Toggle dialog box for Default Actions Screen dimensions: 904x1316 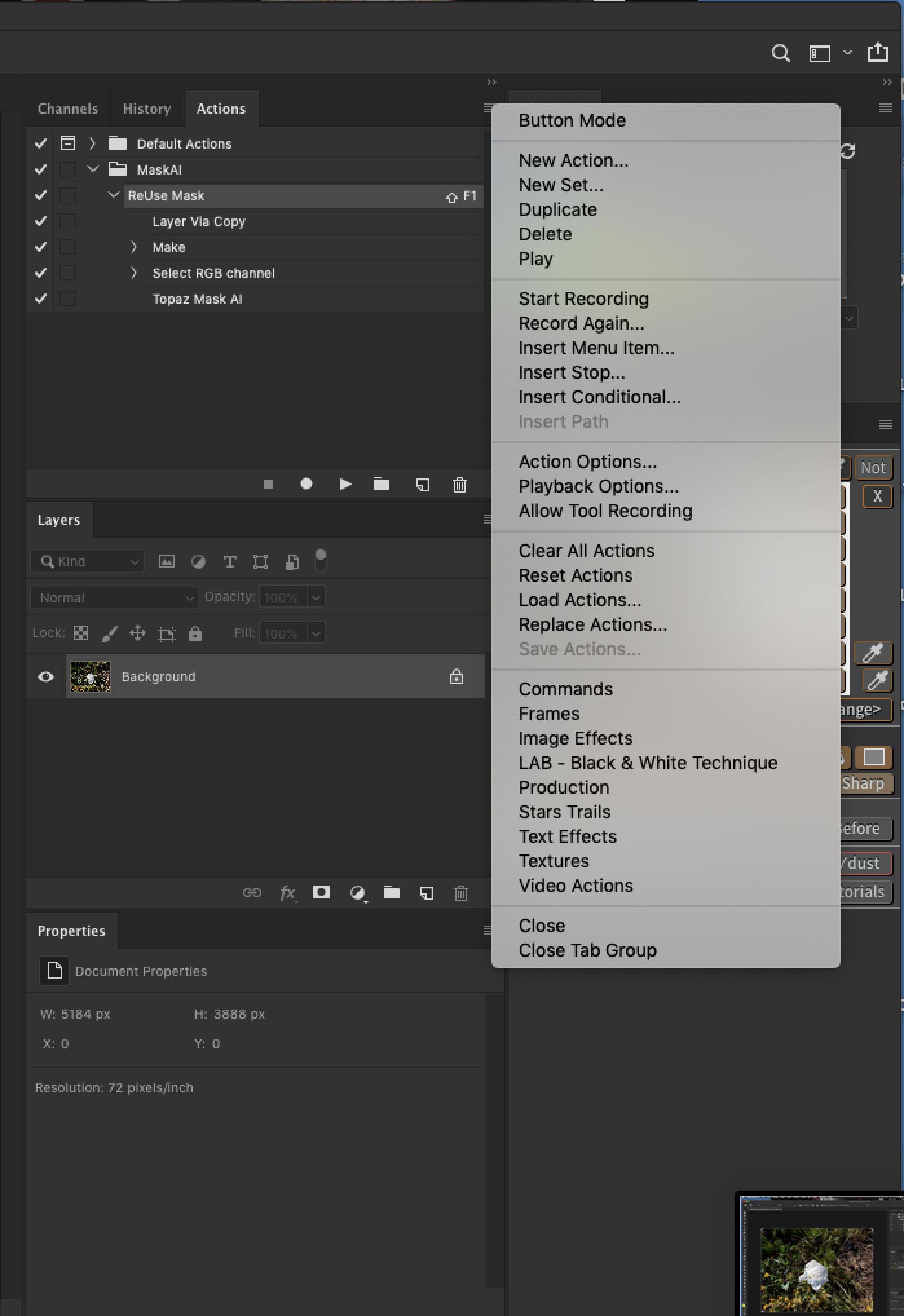point(68,143)
